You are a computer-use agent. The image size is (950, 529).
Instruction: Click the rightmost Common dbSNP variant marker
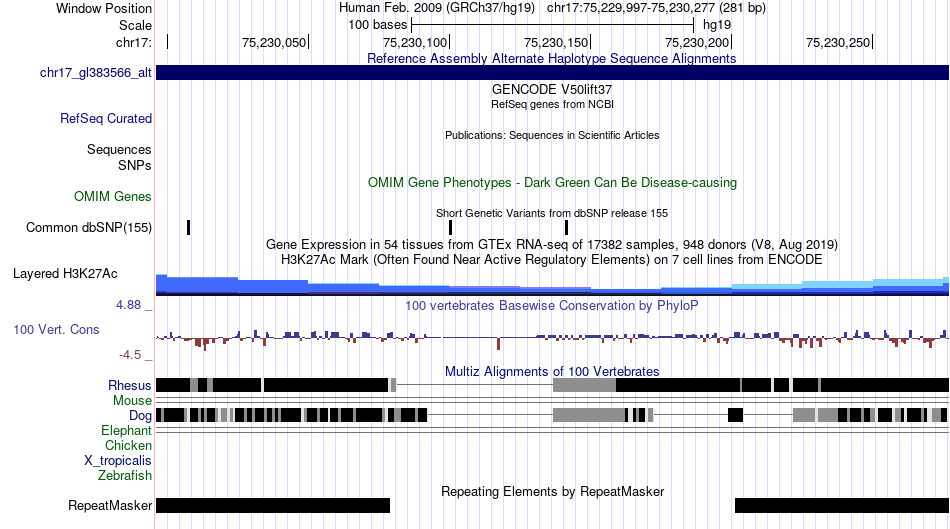pyautogui.click(x=566, y=227)
